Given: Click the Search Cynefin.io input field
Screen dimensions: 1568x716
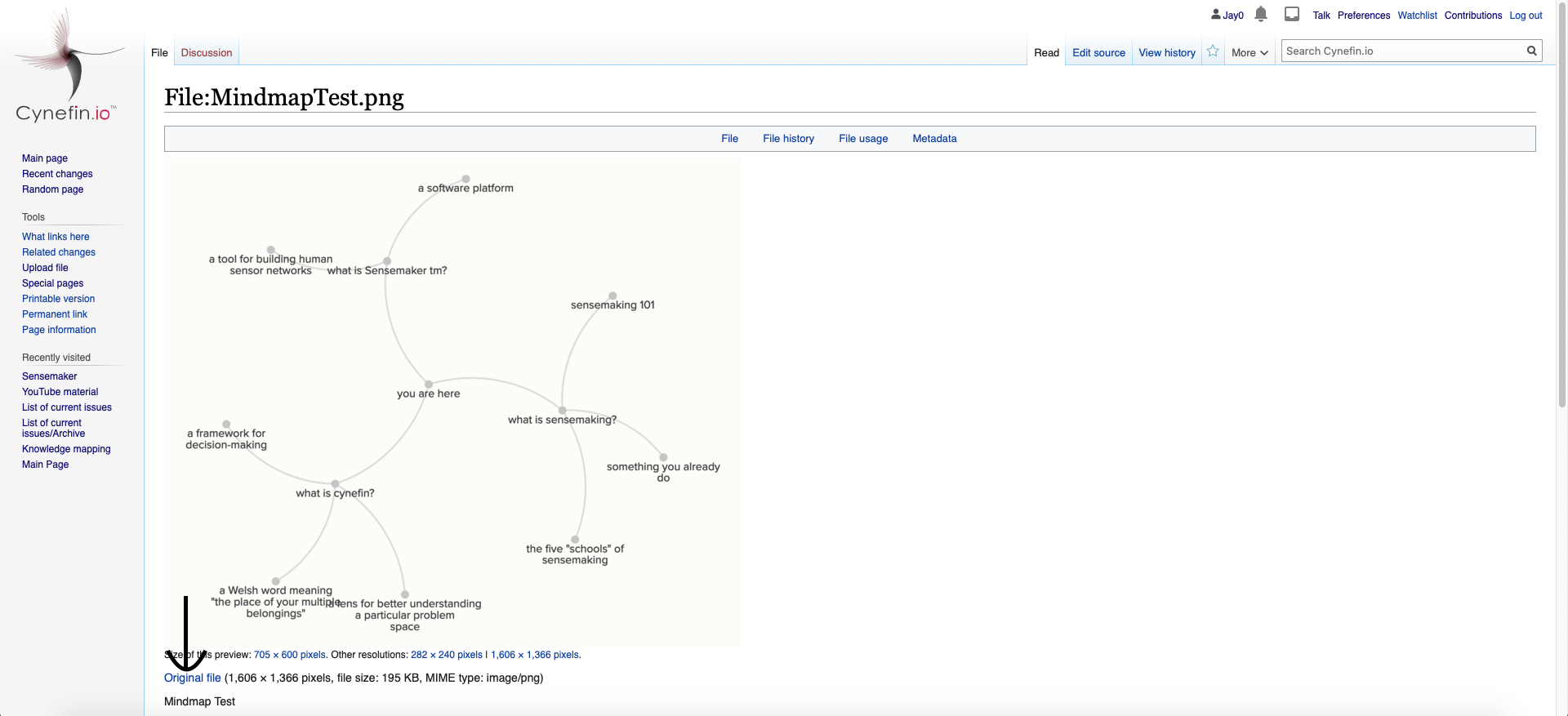Looking at the screenshot, I should [x=1401, y=51].
